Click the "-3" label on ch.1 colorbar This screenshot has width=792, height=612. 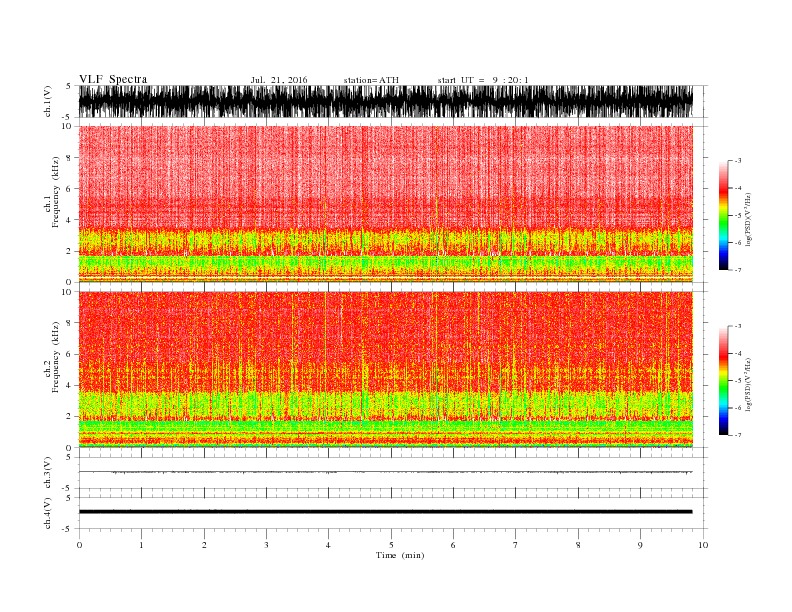(x=738, y=161)
